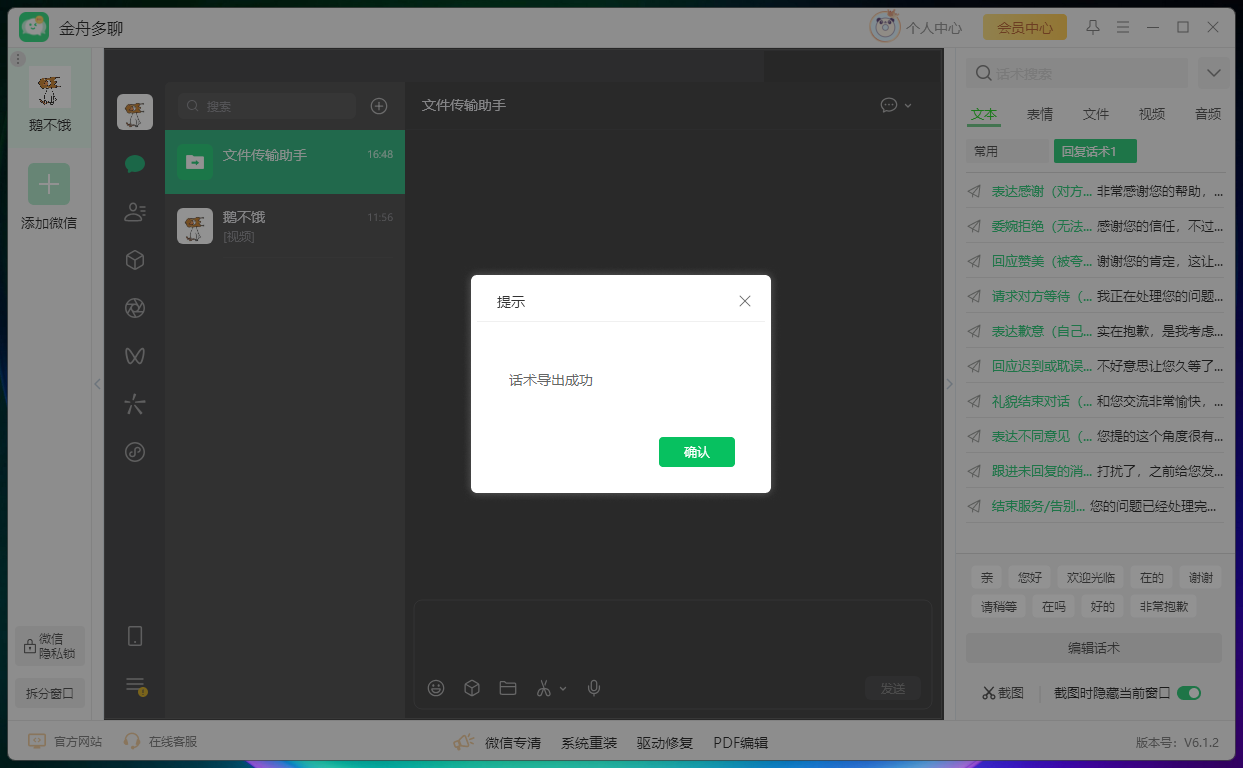Image resolution: width=1243 pixels, height=768 pixels.
Task: Click the notification bell in title bar
Action: (1092, 27)
